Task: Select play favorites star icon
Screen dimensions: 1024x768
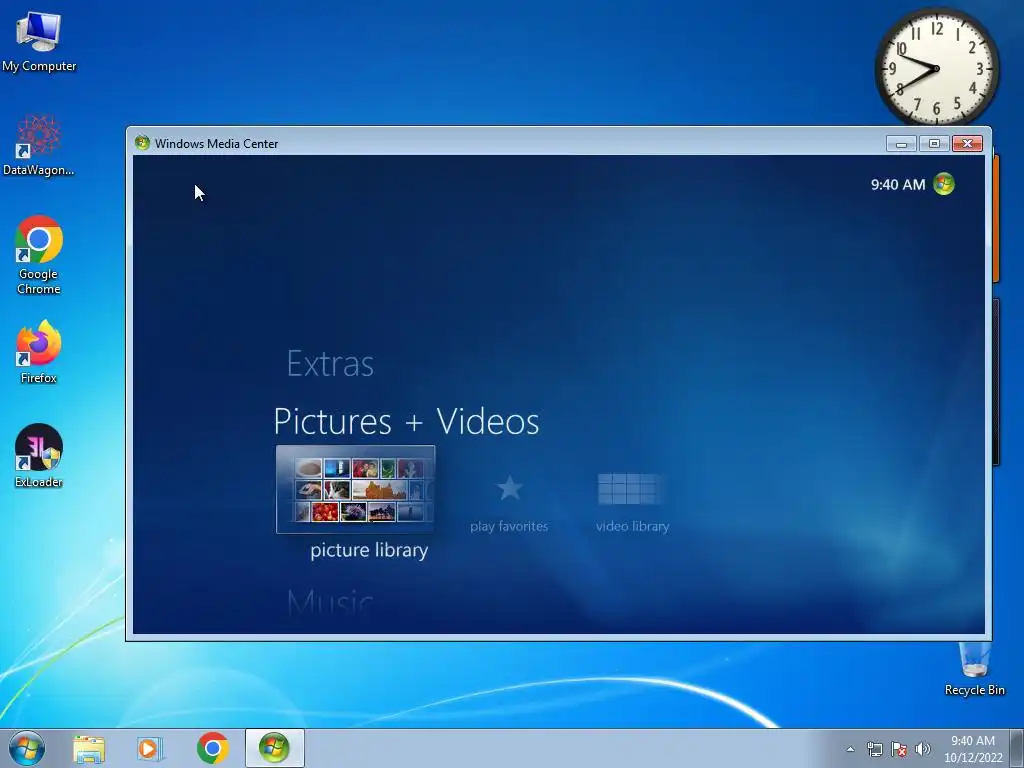Action: (509, 488)
